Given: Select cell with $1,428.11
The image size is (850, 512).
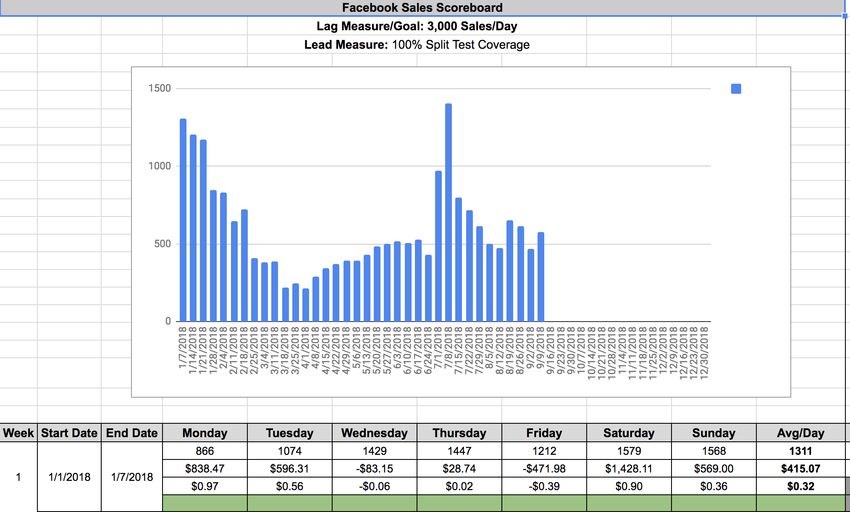Looking at the screenshot, I should click(x=629, y=469).
